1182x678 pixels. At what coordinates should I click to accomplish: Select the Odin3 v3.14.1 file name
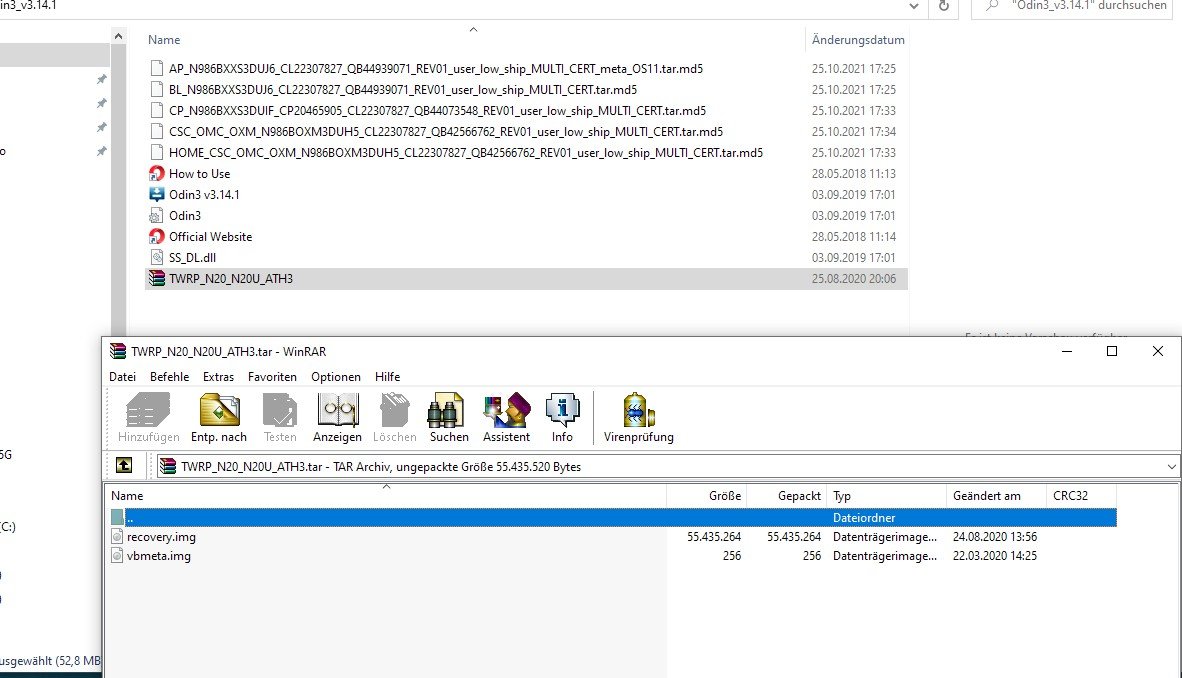(x=204, y=195)
